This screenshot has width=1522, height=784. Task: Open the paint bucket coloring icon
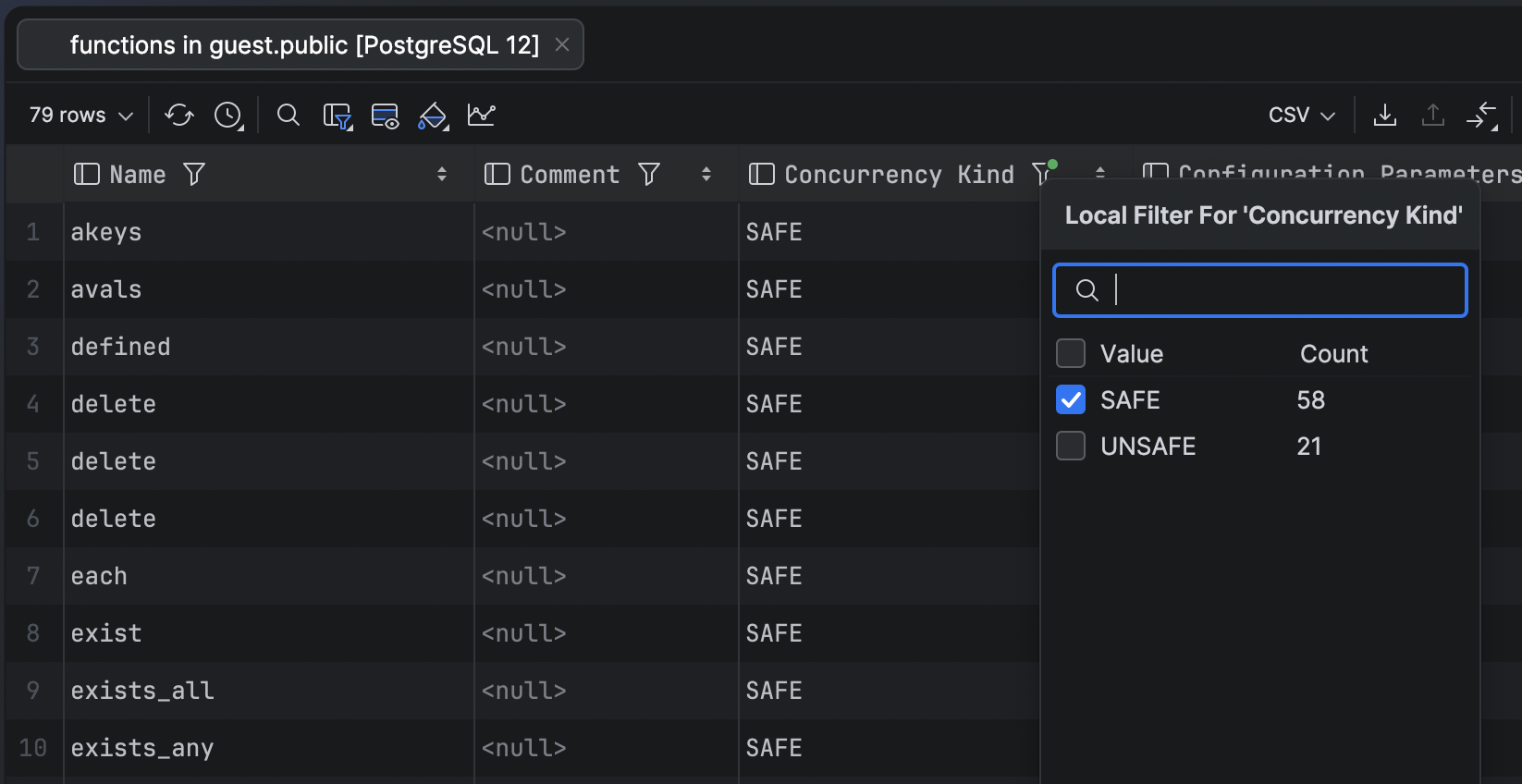[433, 116]
